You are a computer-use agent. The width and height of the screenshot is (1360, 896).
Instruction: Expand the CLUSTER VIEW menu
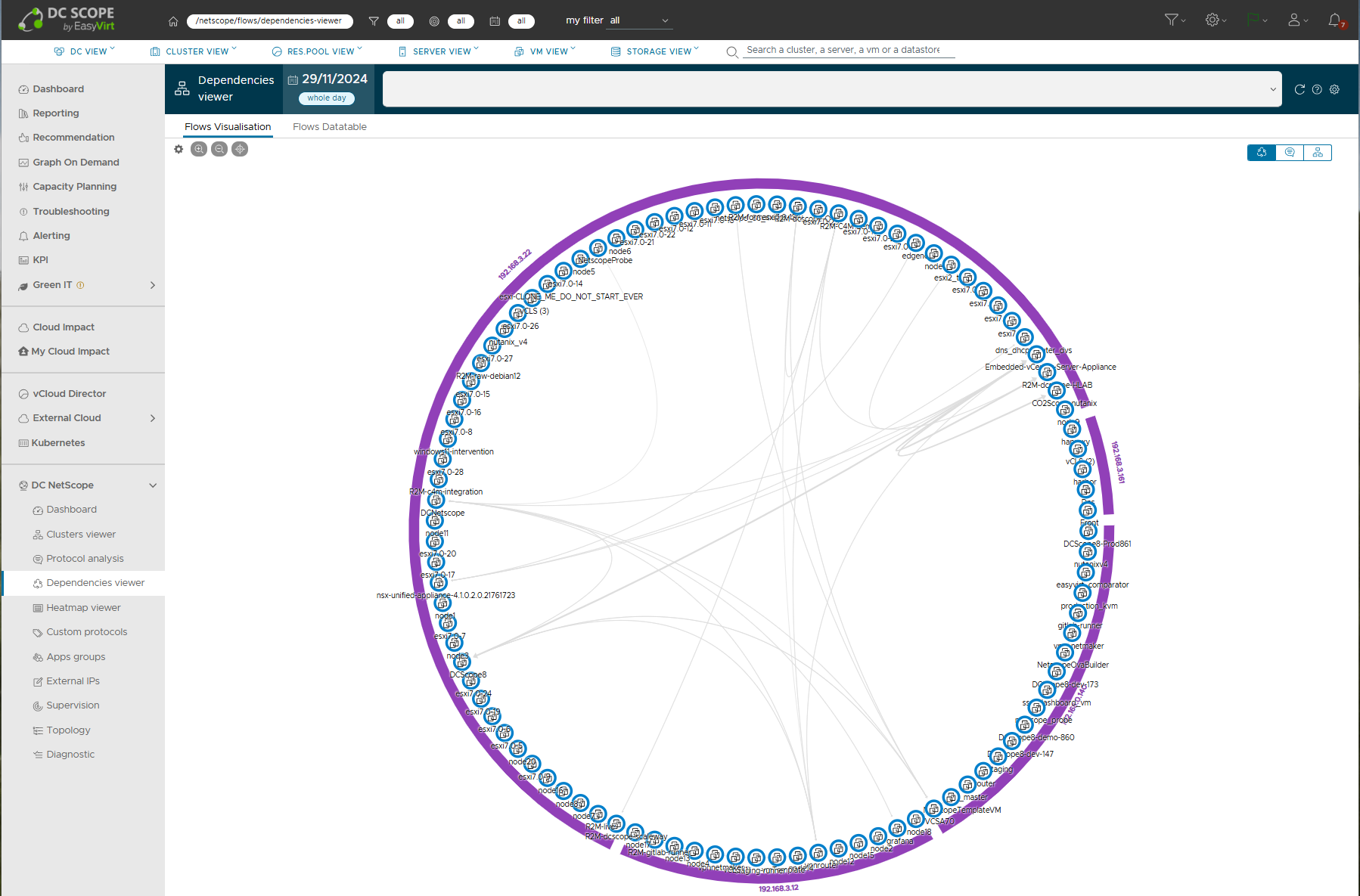click(194, 51)
